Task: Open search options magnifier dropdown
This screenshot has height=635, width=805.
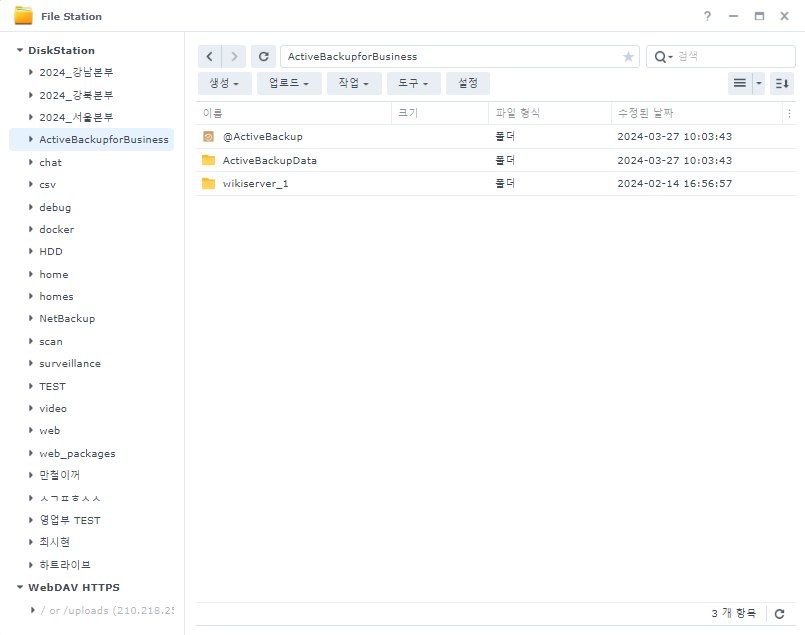Action: click(x=663, y=56)
